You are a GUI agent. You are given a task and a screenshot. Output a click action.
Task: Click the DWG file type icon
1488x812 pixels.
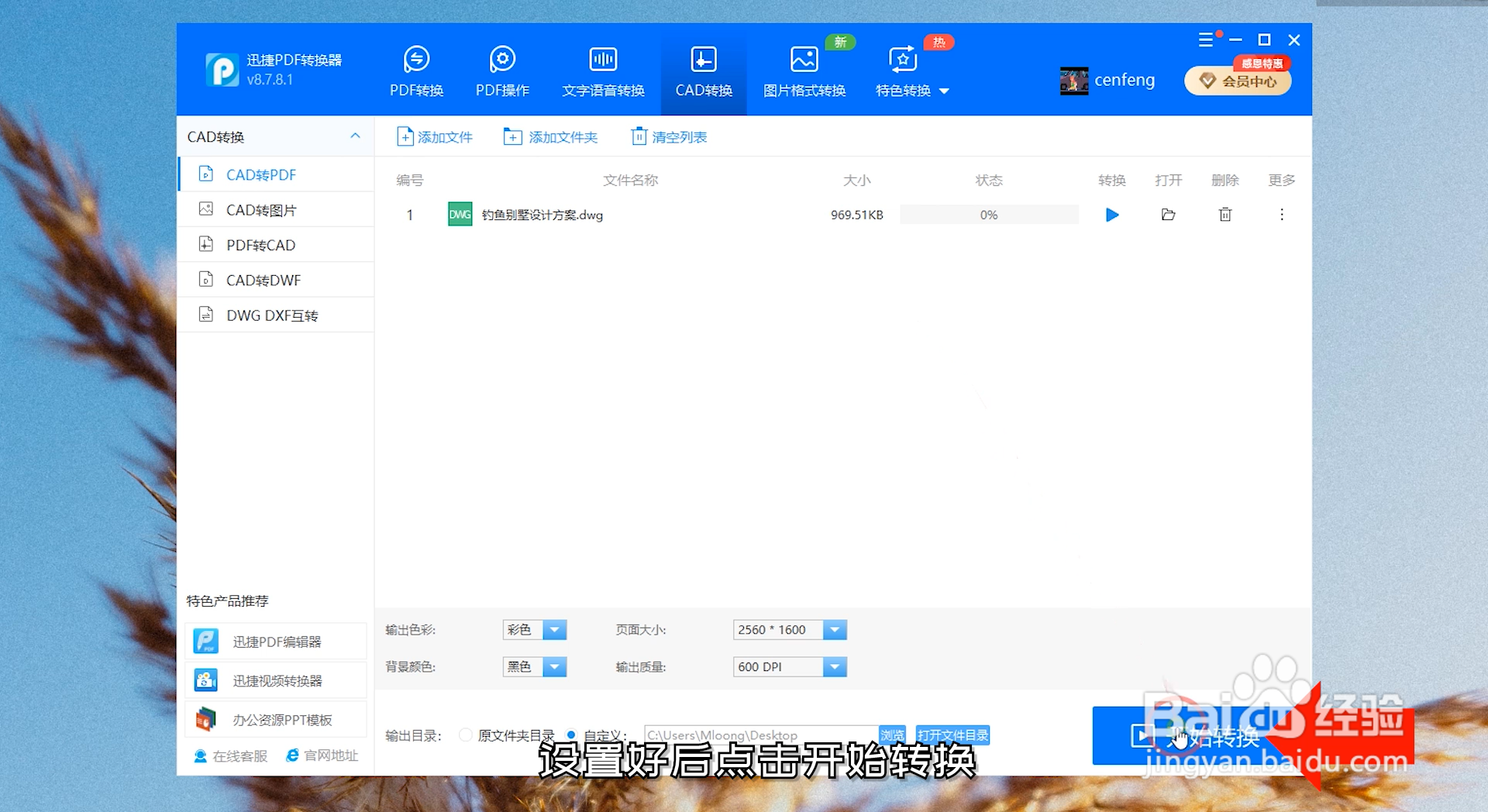460,215
